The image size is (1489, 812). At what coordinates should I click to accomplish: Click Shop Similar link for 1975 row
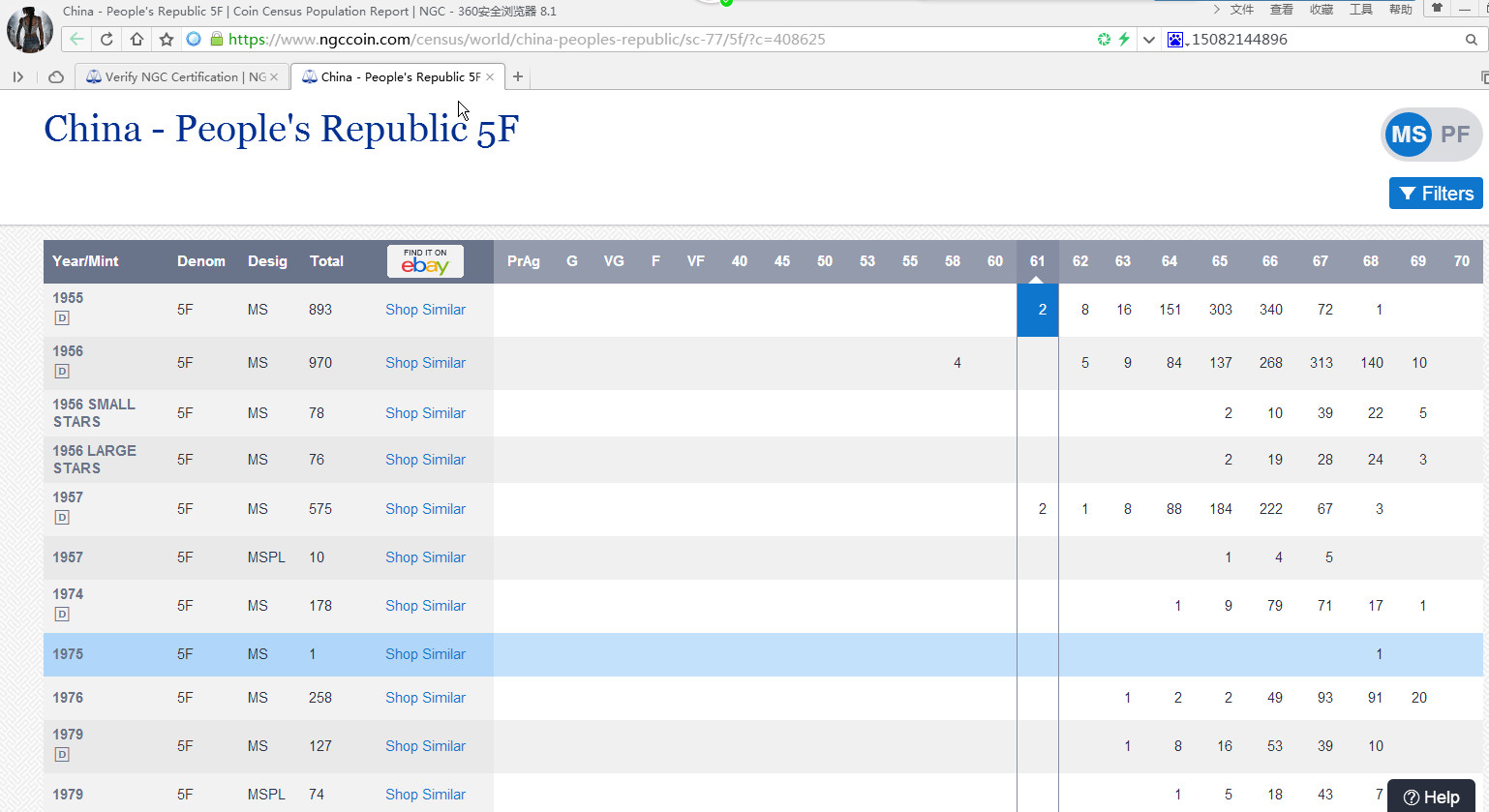pyautogui.click(x=425, y=654)
